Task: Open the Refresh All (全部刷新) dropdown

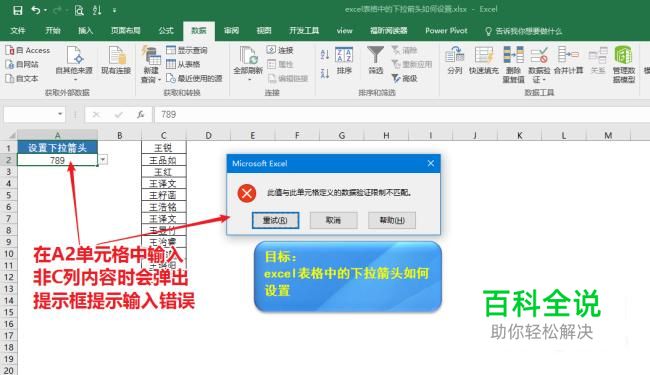Action: (248, 63)
